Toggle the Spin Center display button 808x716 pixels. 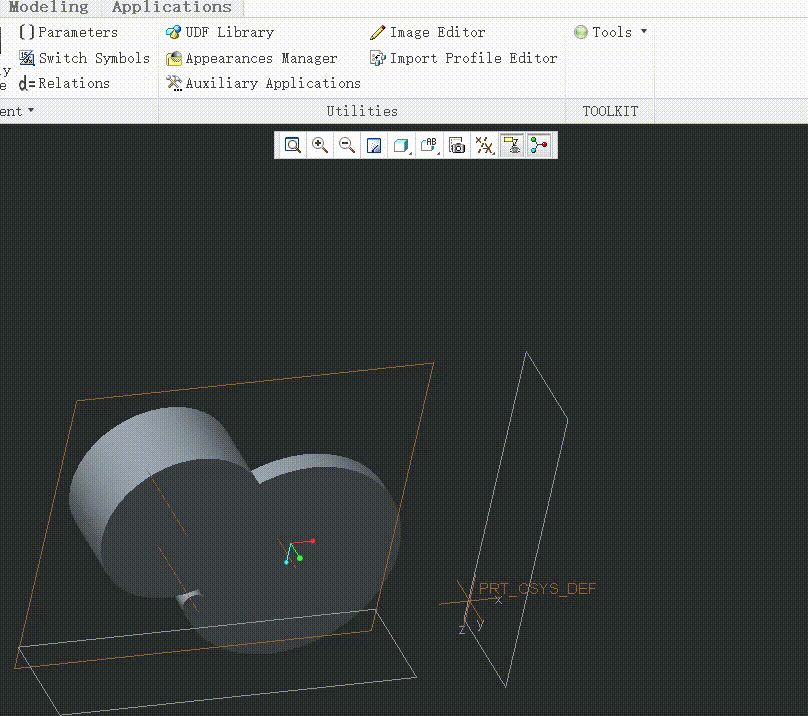[x=539, y=145]
